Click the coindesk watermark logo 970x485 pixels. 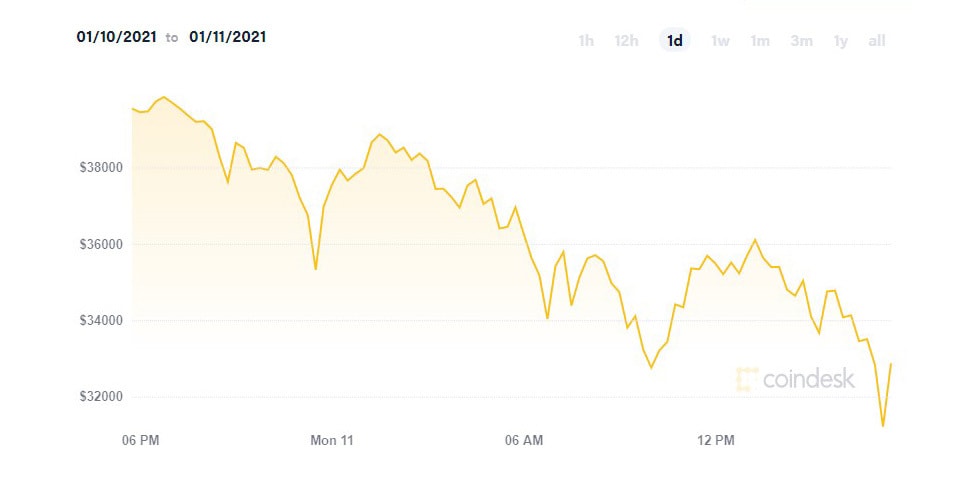pos(796,379)
